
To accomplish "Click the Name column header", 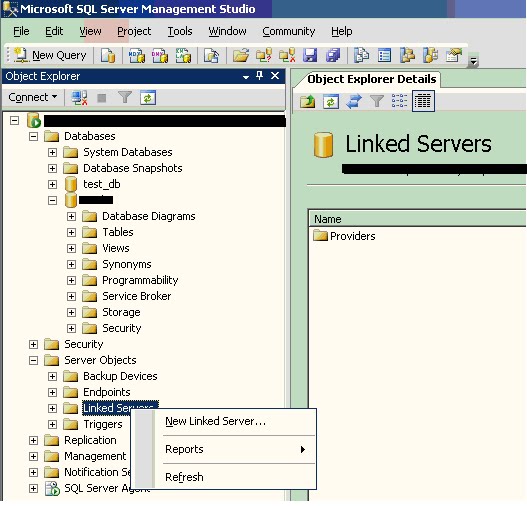I will tap(417, 219).
